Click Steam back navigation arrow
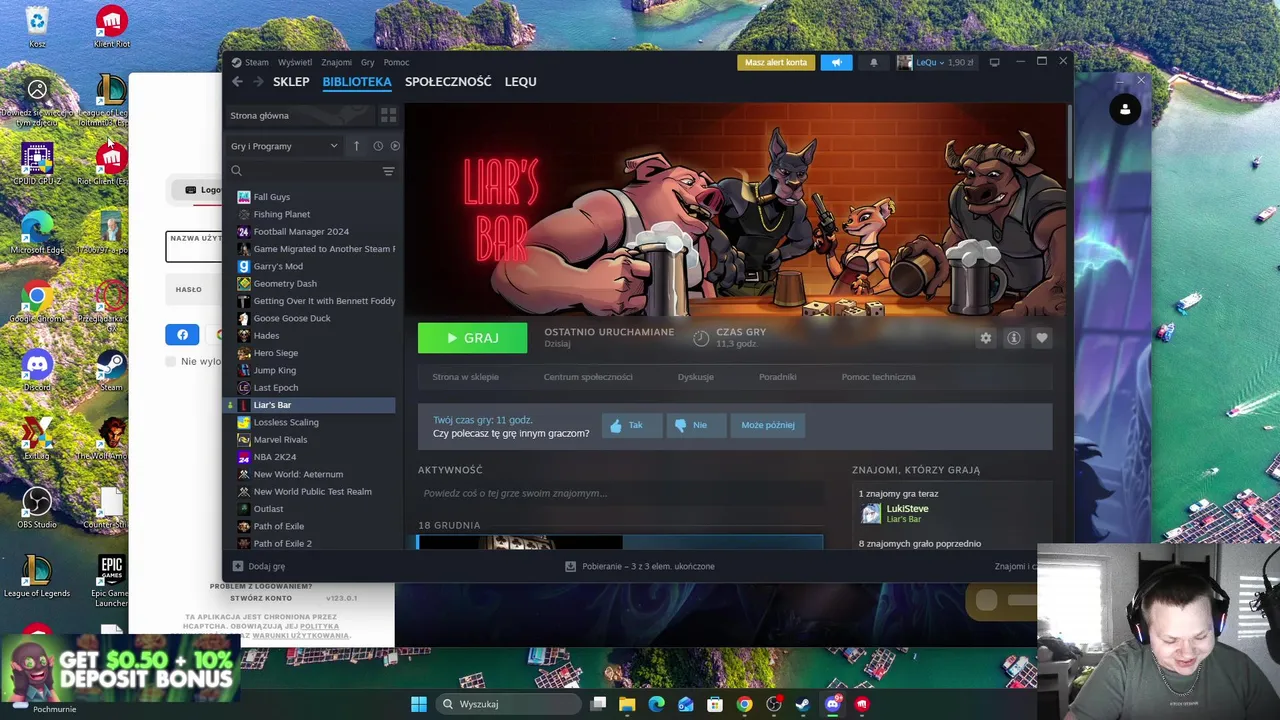Viewport: 1280px width, 720px height. [237, 82]
